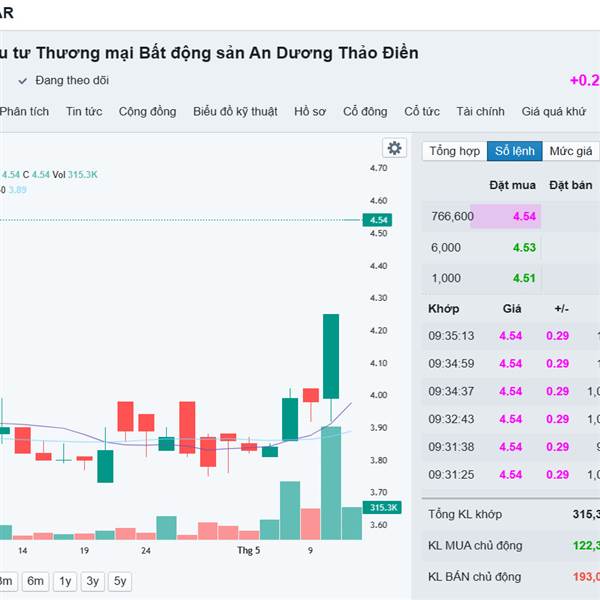This screenshot has height=600, width=600.
Task: Switch to Tài chính tab
Action: pyautogui.click(x=480, y=111)
